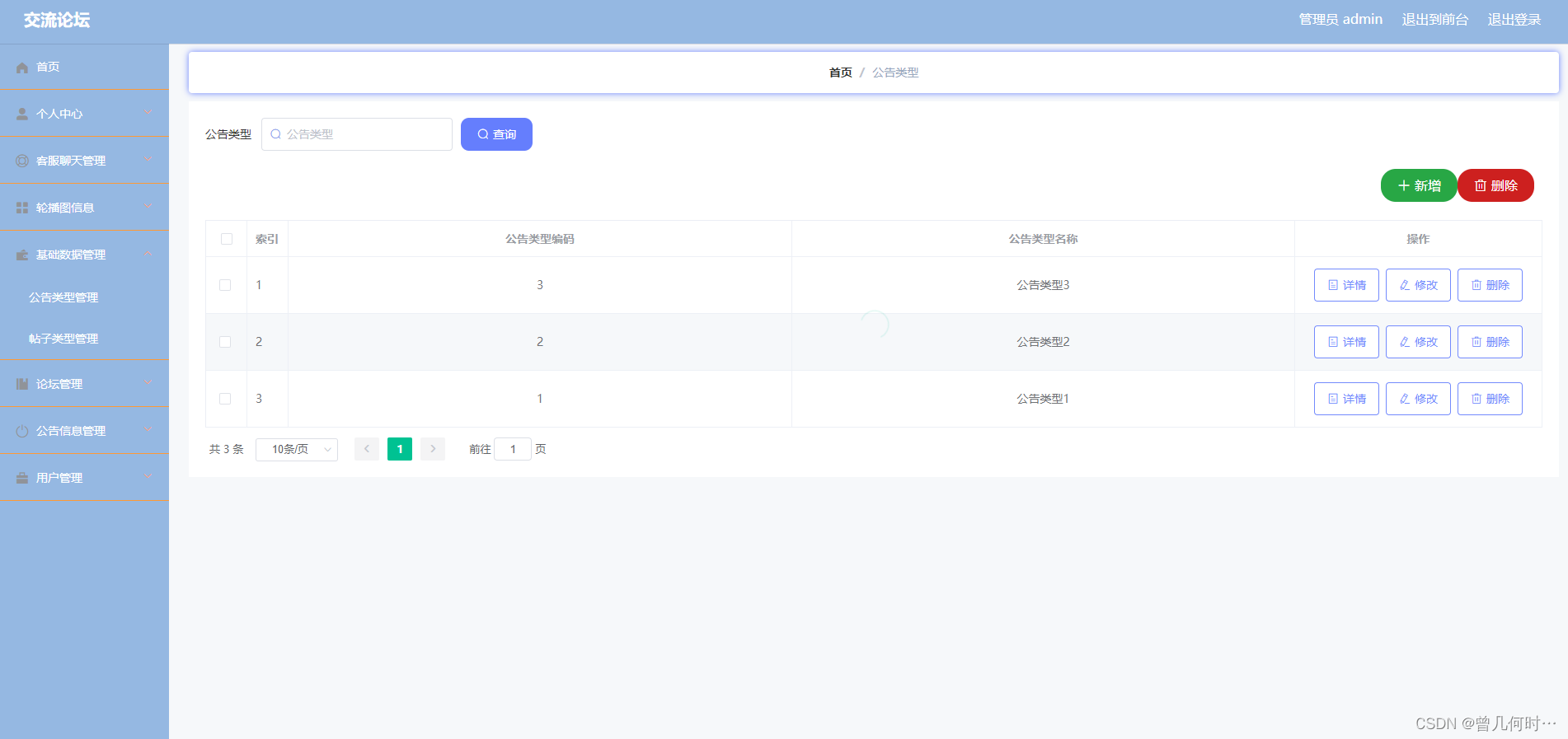Click 删除 for 公告类型2 row
1568x739 pixels.
click(1490, 342)
